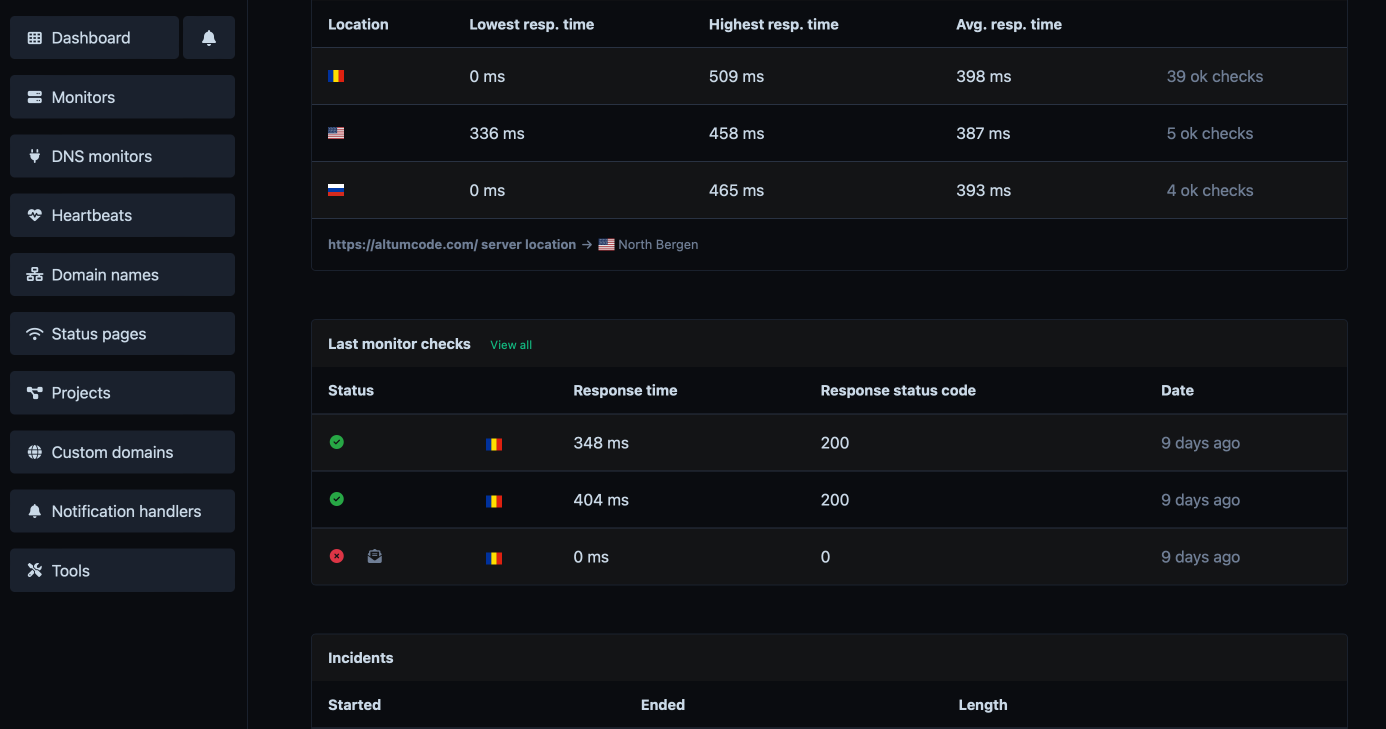Open the Dashboard menu item
The width and height of the screenshot is (1386, 729).
coord(94,38)
